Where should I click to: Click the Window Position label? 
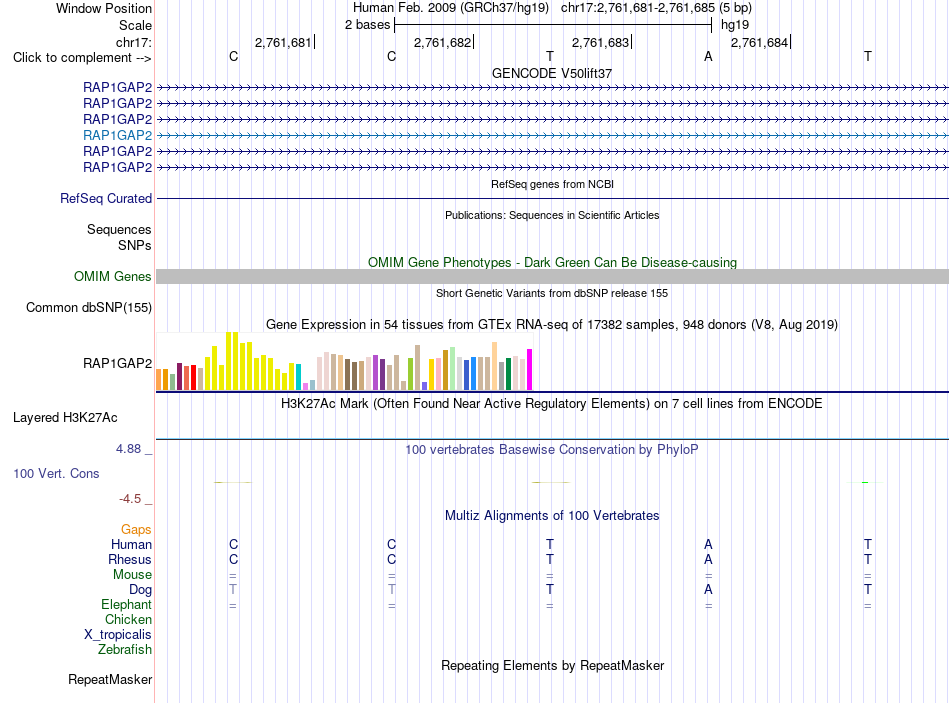click(104, 8)
